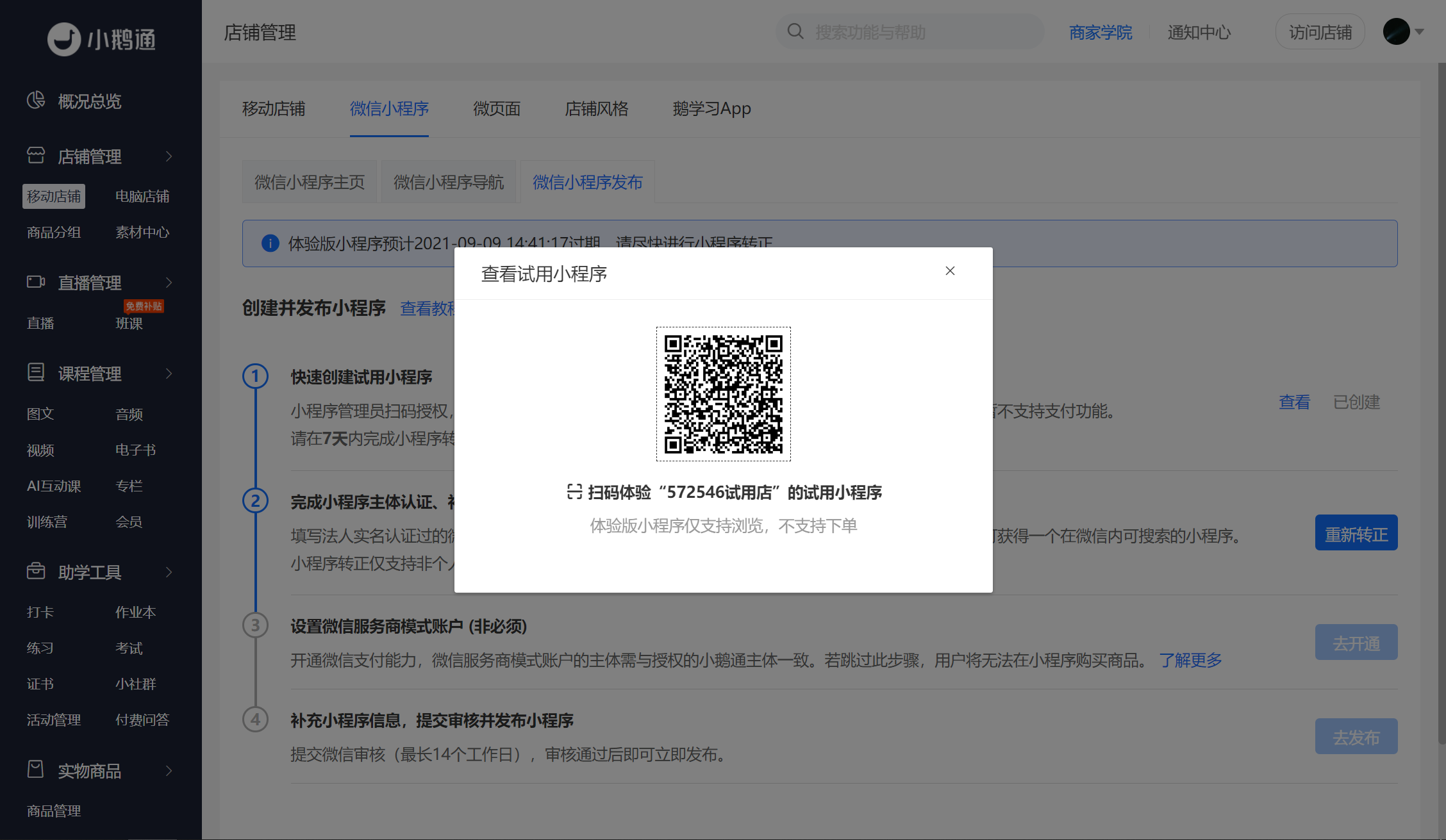Expand the 实物商品 sidebar chevron

(169, 771)
